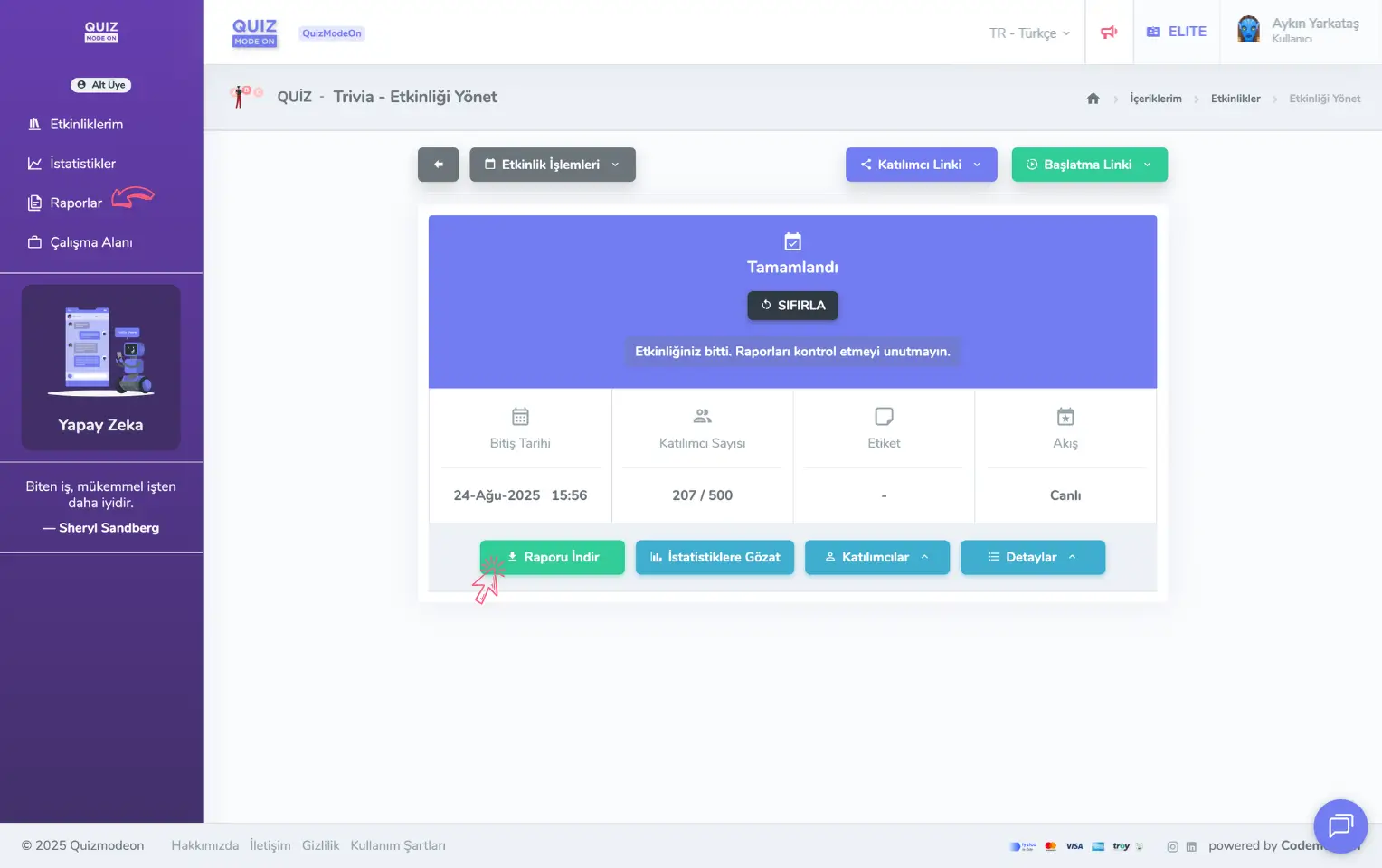Click the LinkedIn icon in footer
Screen dimensions: 1382x868
[x=1191, y=846]
